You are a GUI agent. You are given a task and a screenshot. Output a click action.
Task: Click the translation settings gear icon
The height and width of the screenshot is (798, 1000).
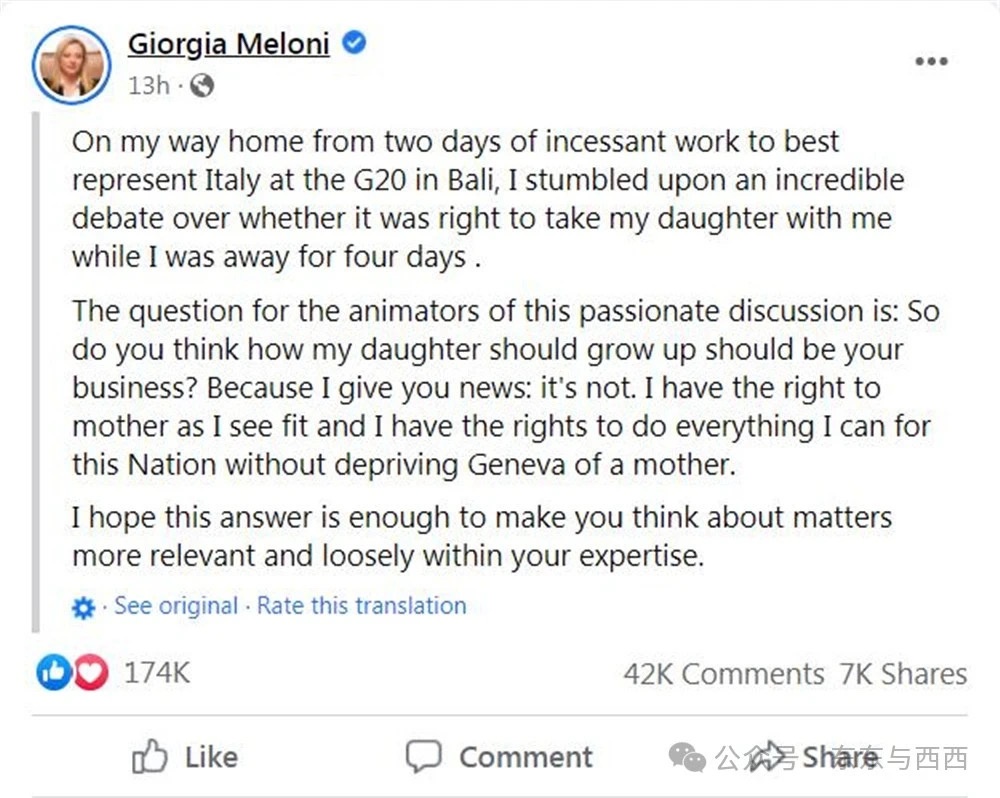coord(84,607)
